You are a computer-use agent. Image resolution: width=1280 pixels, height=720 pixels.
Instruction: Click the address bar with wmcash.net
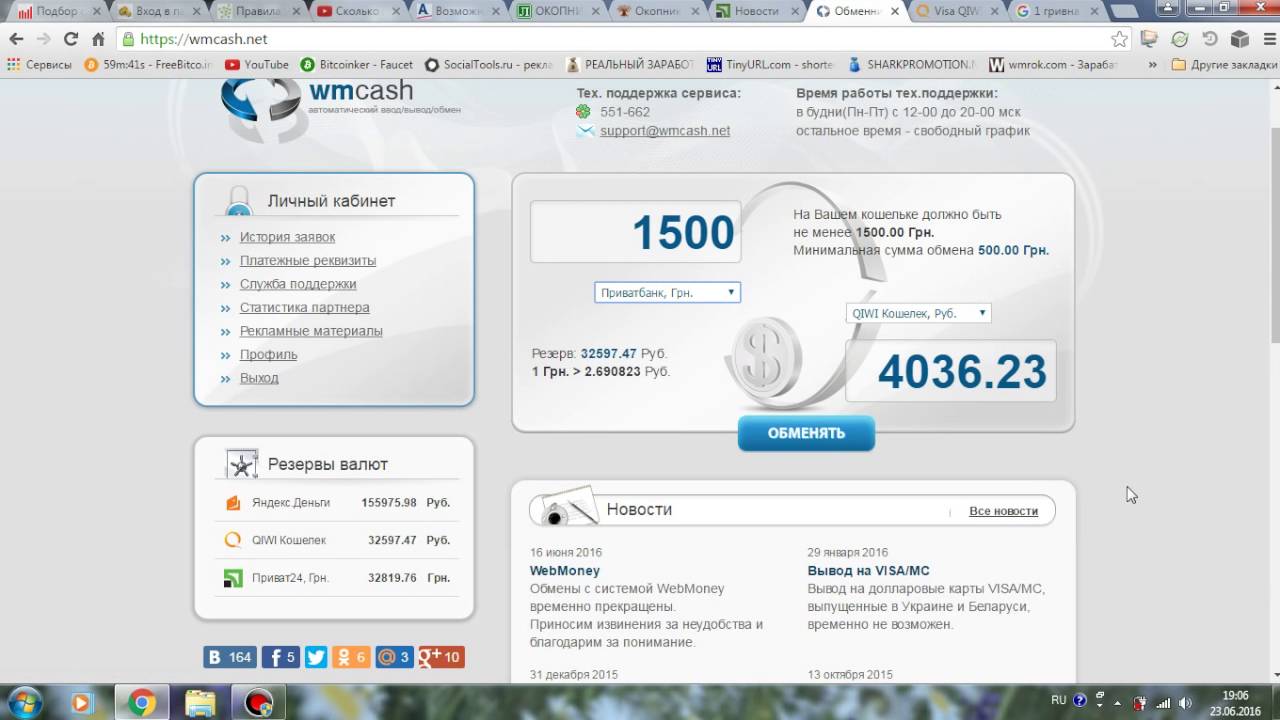tap(611, 39)
